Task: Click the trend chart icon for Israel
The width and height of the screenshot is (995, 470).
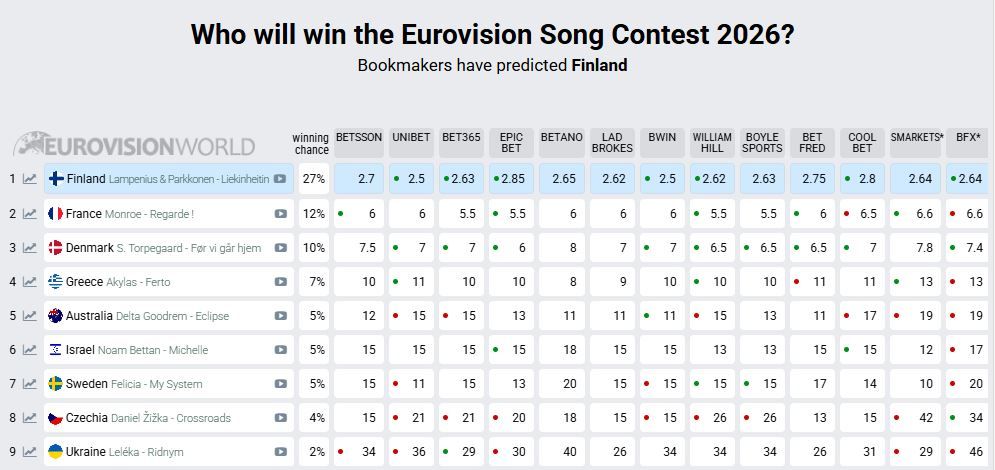Action: (x=30, y=350)
